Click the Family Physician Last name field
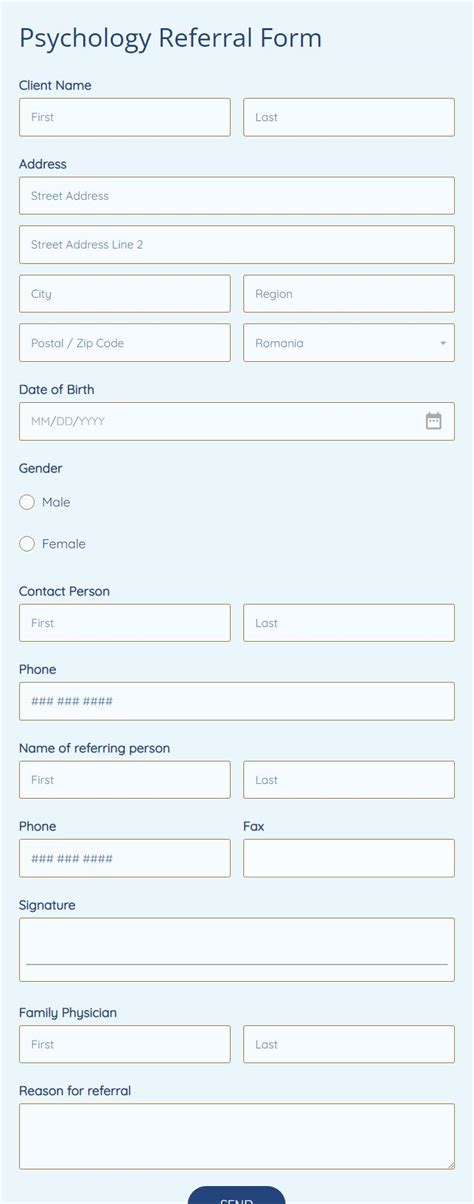 pos(349,1044)
